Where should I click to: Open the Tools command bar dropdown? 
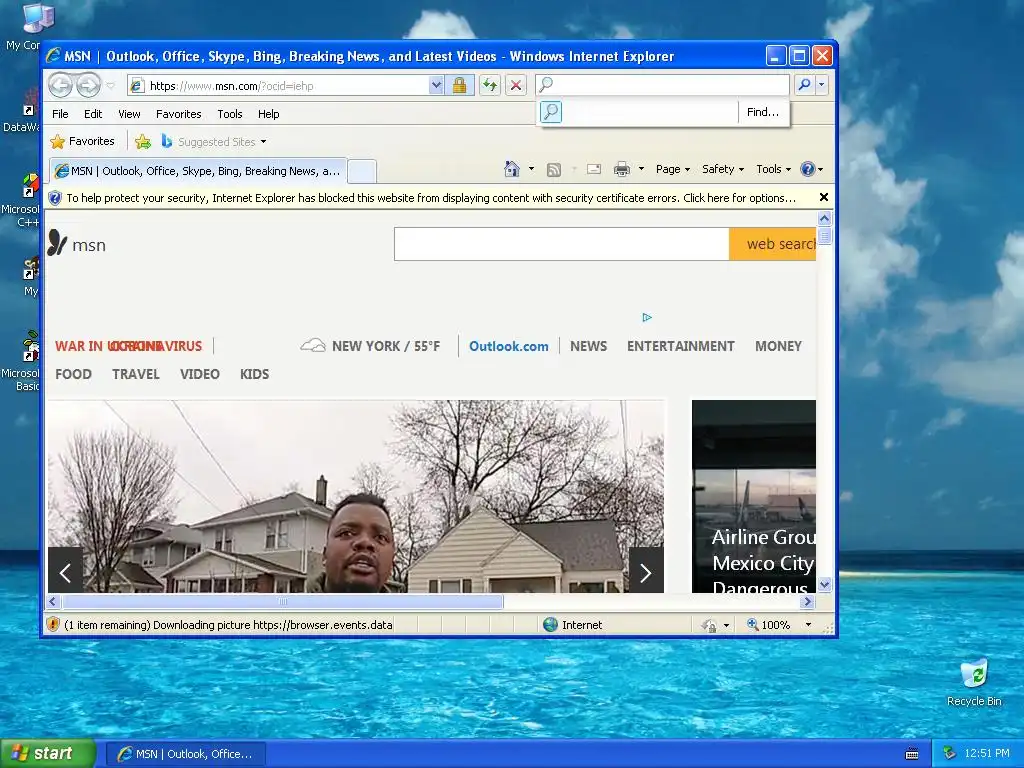[773, 169]
